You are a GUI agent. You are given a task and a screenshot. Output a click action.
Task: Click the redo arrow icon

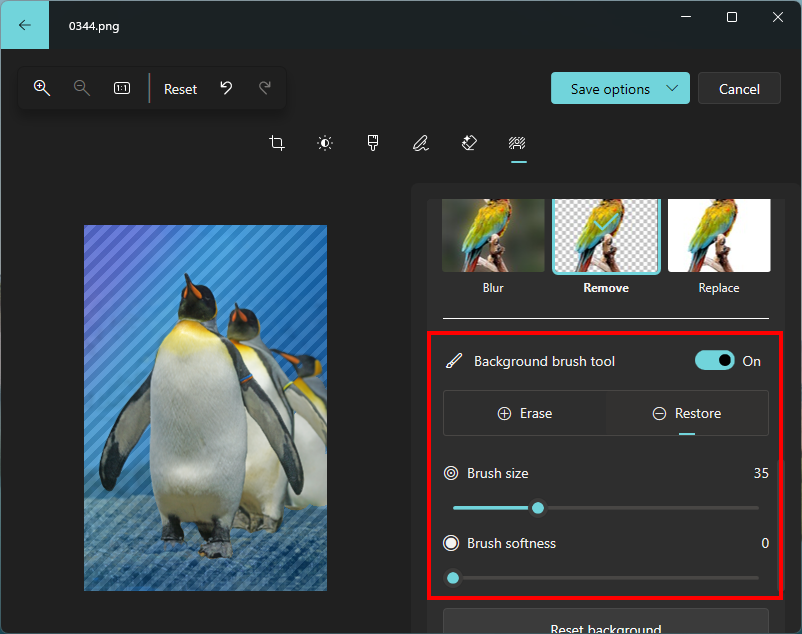(265, 88)
